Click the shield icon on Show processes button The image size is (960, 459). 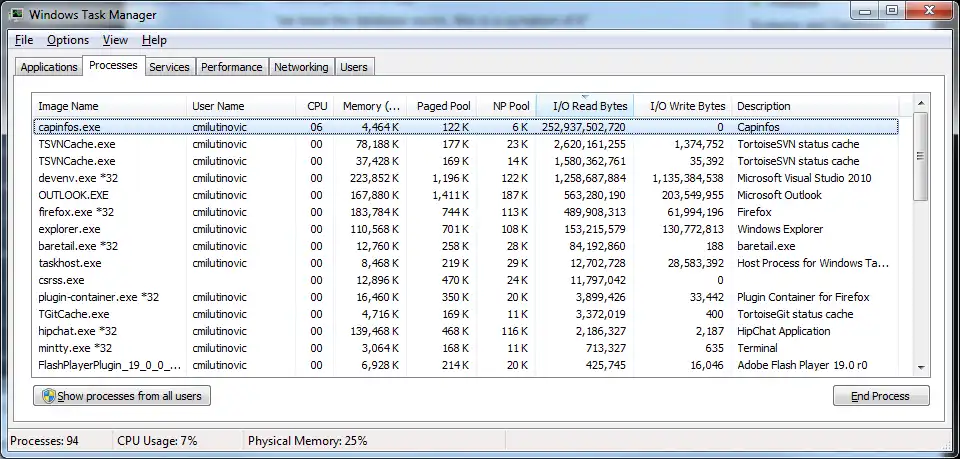coord(49,396)
